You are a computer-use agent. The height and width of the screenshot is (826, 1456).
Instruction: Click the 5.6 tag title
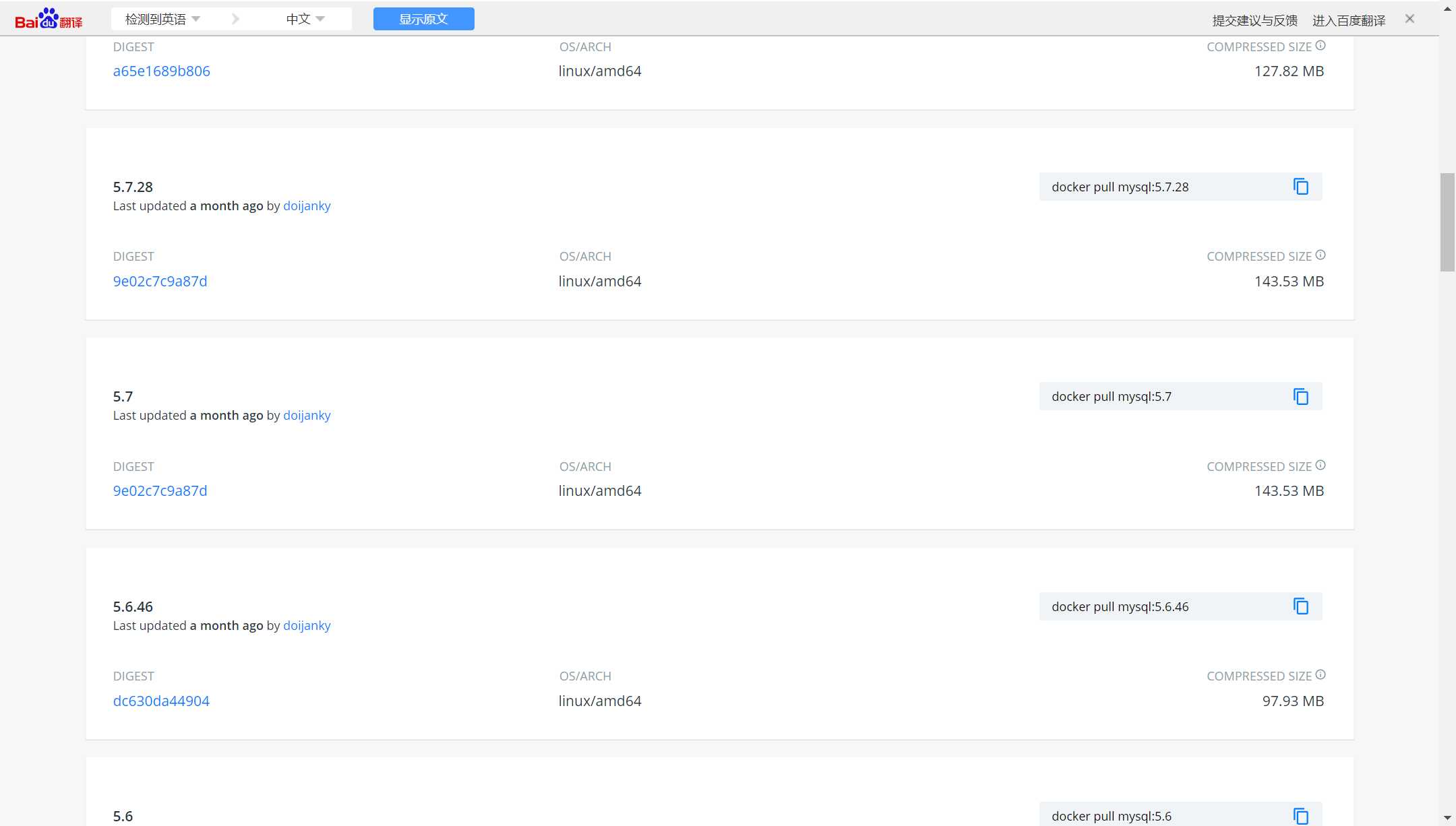click(x=123, y=817)
